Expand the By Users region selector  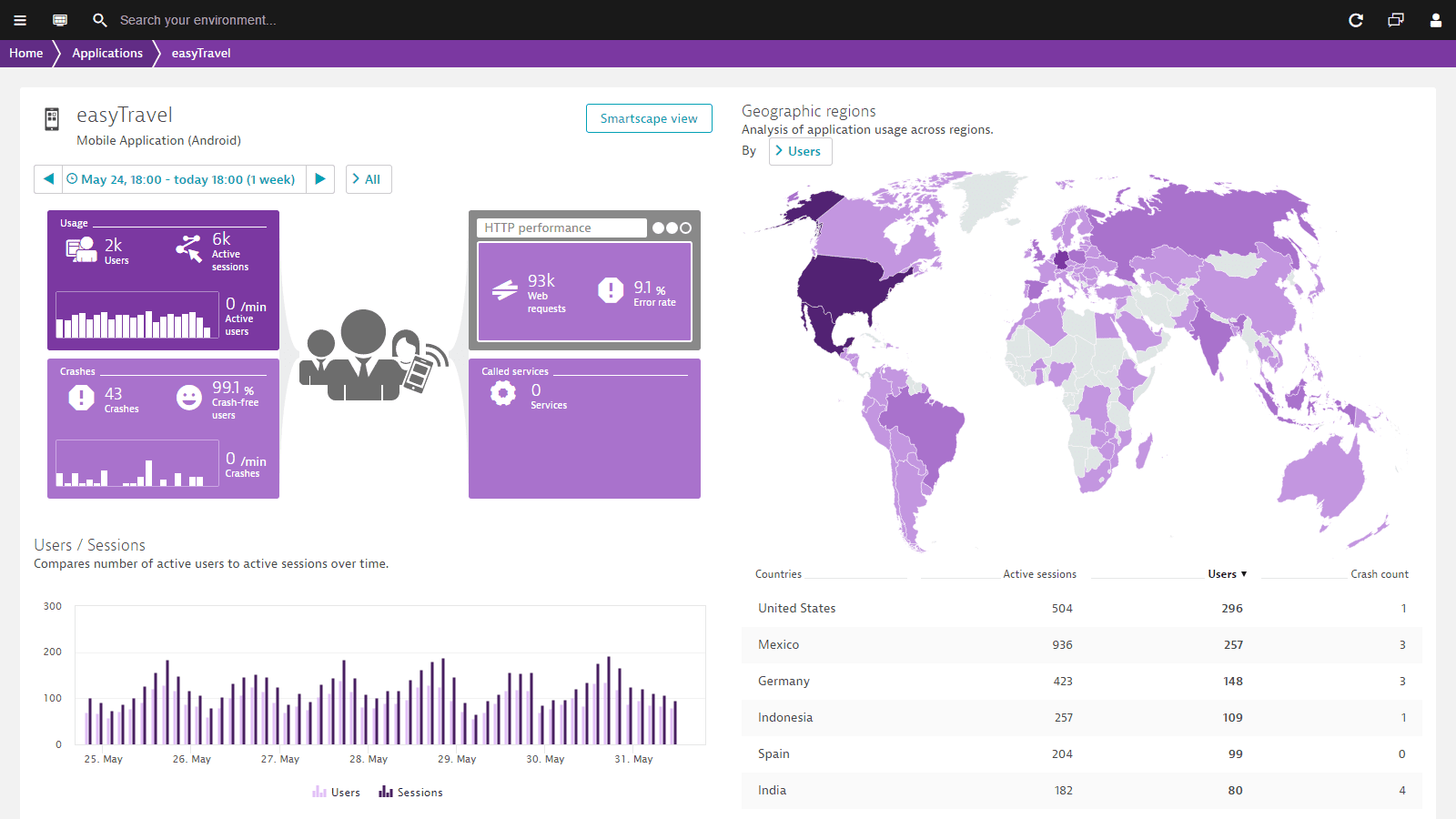pos(801,151)
